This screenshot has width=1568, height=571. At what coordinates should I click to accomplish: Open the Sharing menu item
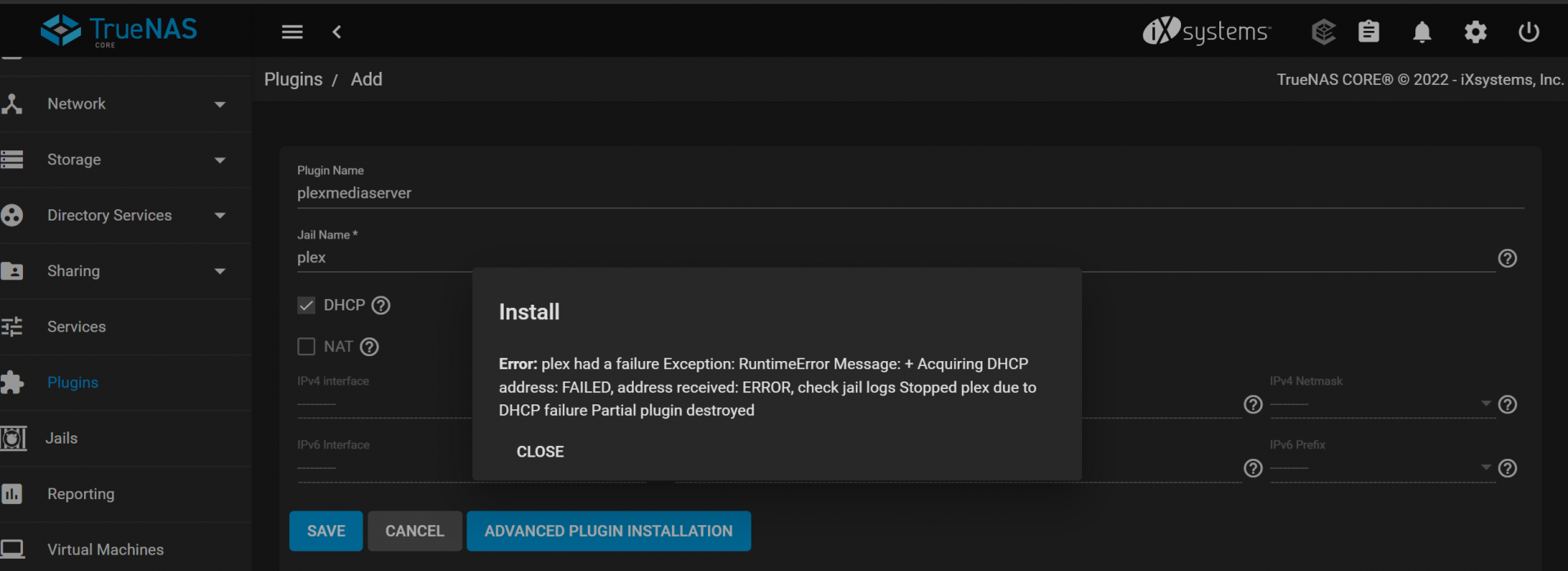pos(126,270)
